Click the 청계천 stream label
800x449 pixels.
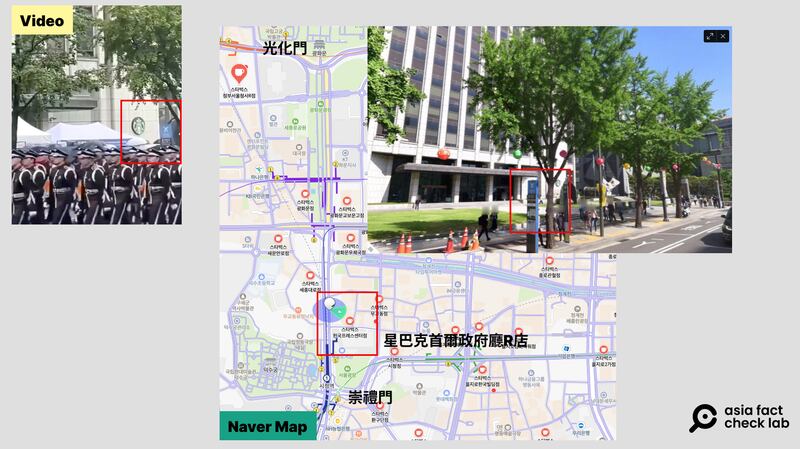point(564,294)
